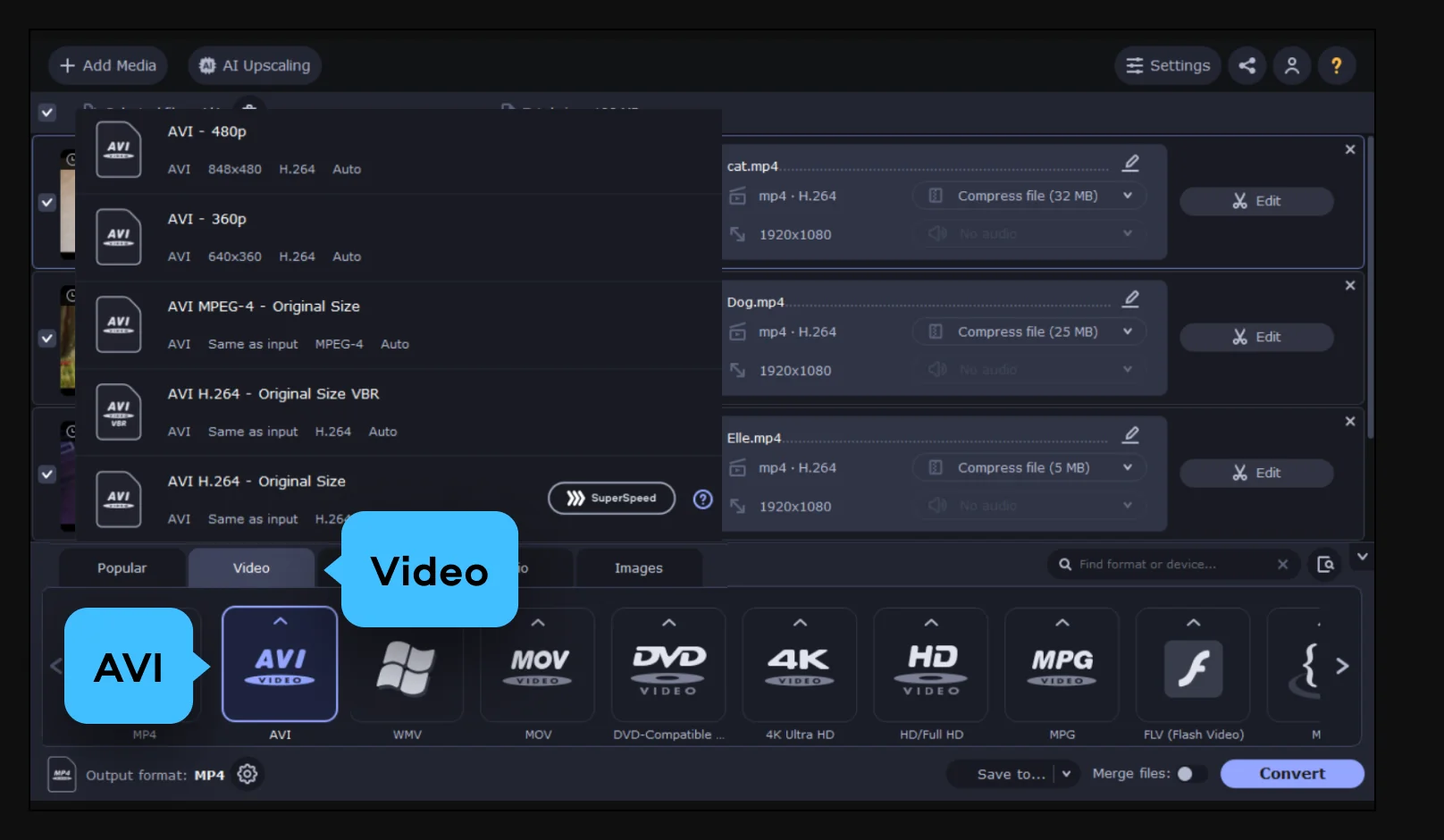Collapse AVI presets using tile chevron
Screen dimensions: 1444x840
pos(280,621)
